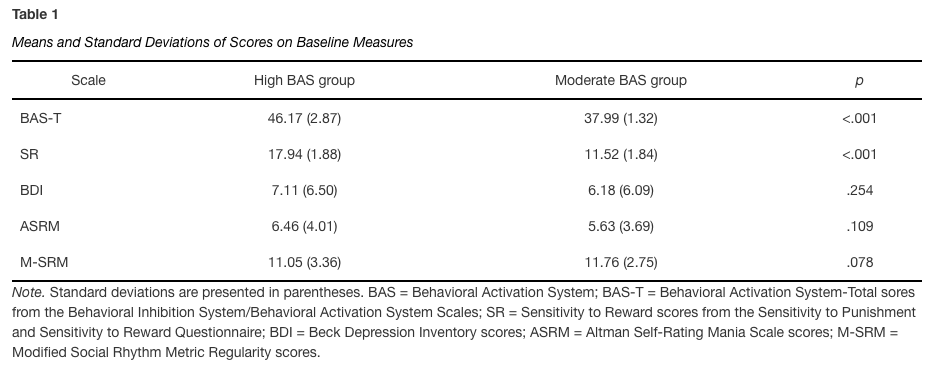
Task: Click the .078 p-value
Action: [x=859, y=263]
